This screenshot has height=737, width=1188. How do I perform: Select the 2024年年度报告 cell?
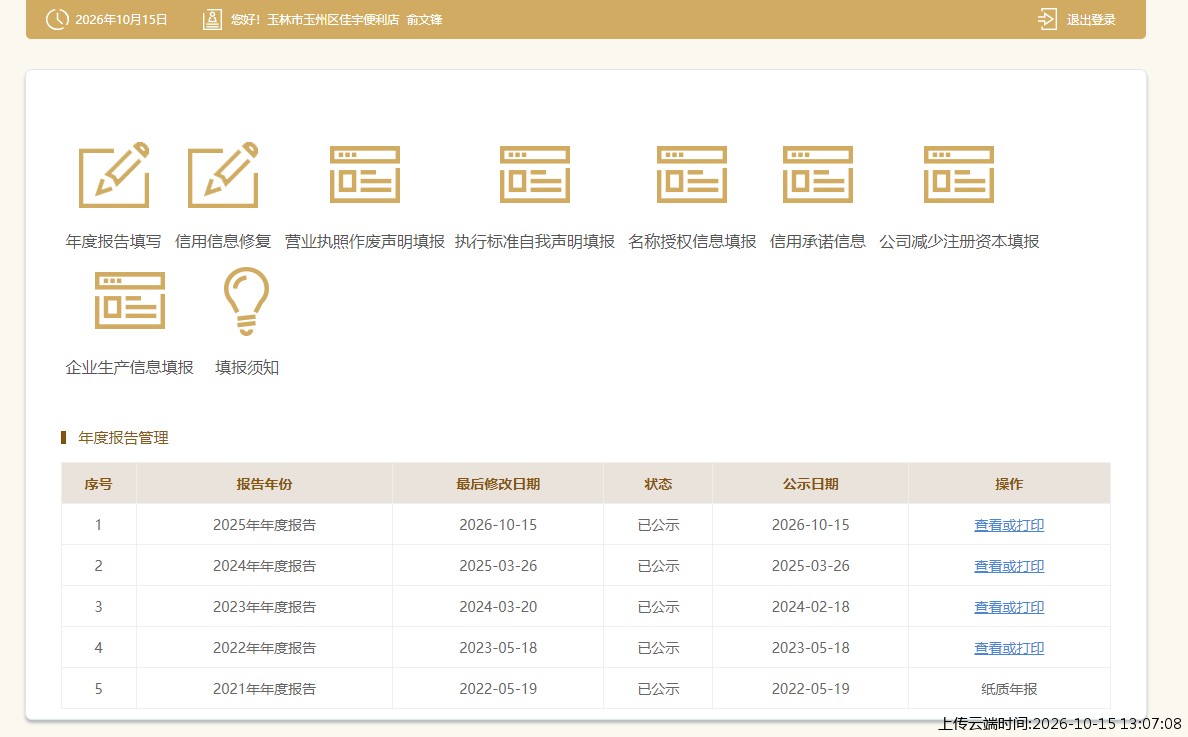click(264, 566)
